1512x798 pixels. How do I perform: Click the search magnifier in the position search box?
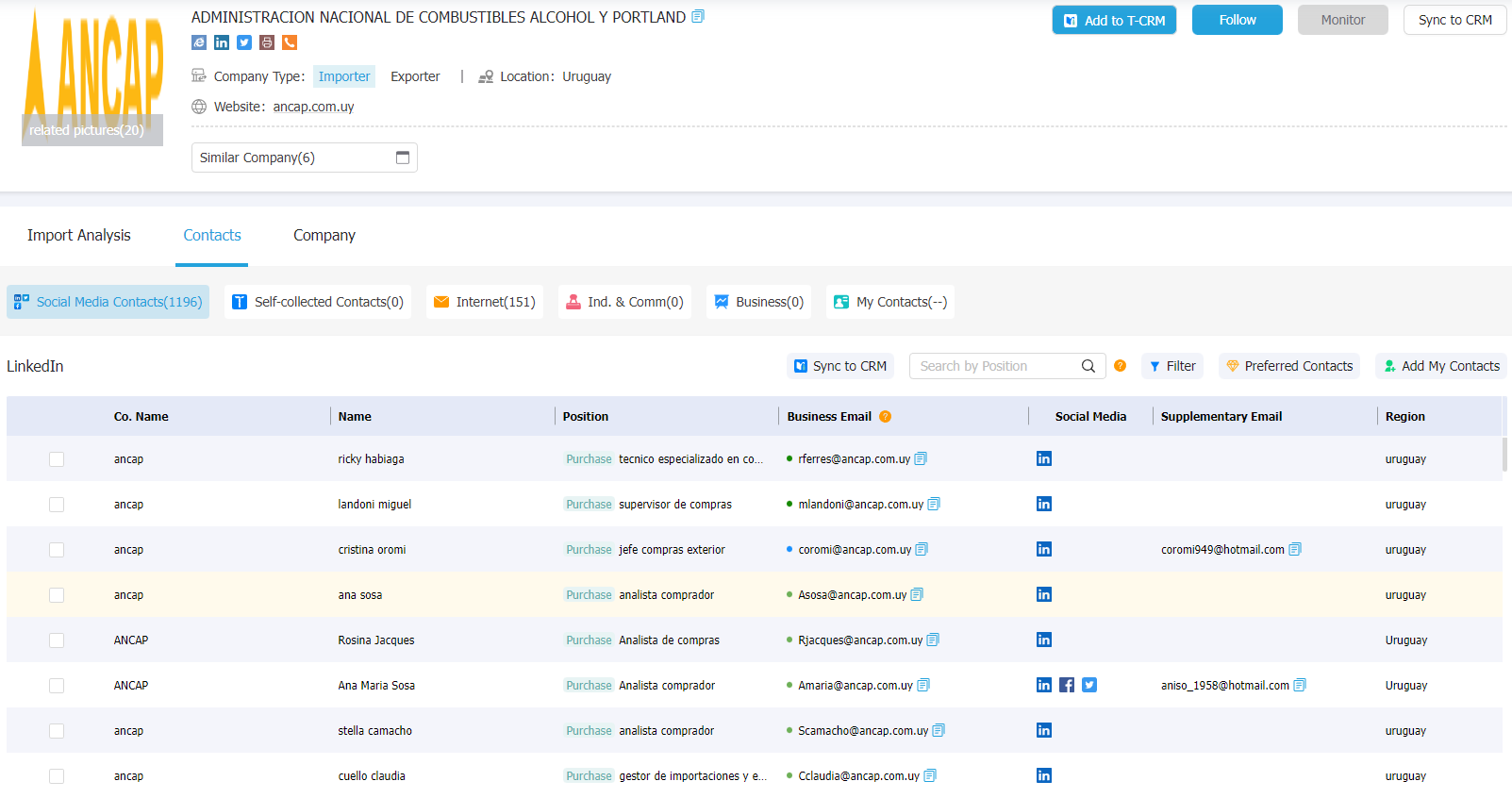(1088, 366)
